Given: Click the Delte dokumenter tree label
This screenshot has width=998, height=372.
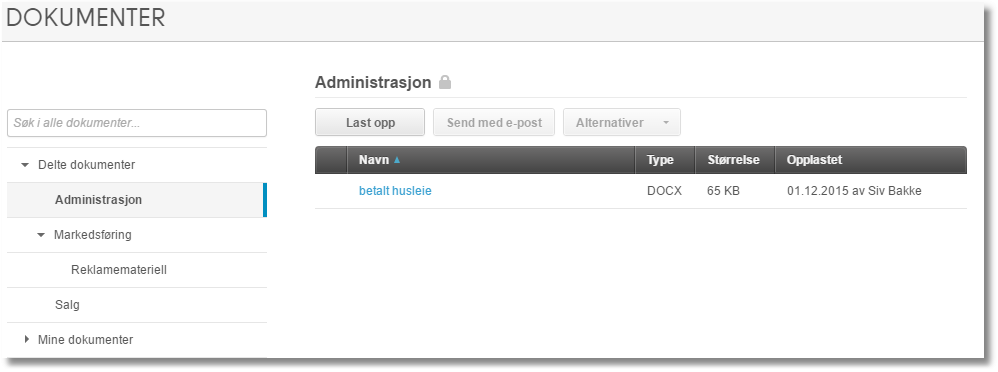Looking at the screenshot, I should (x=87, y=165).
